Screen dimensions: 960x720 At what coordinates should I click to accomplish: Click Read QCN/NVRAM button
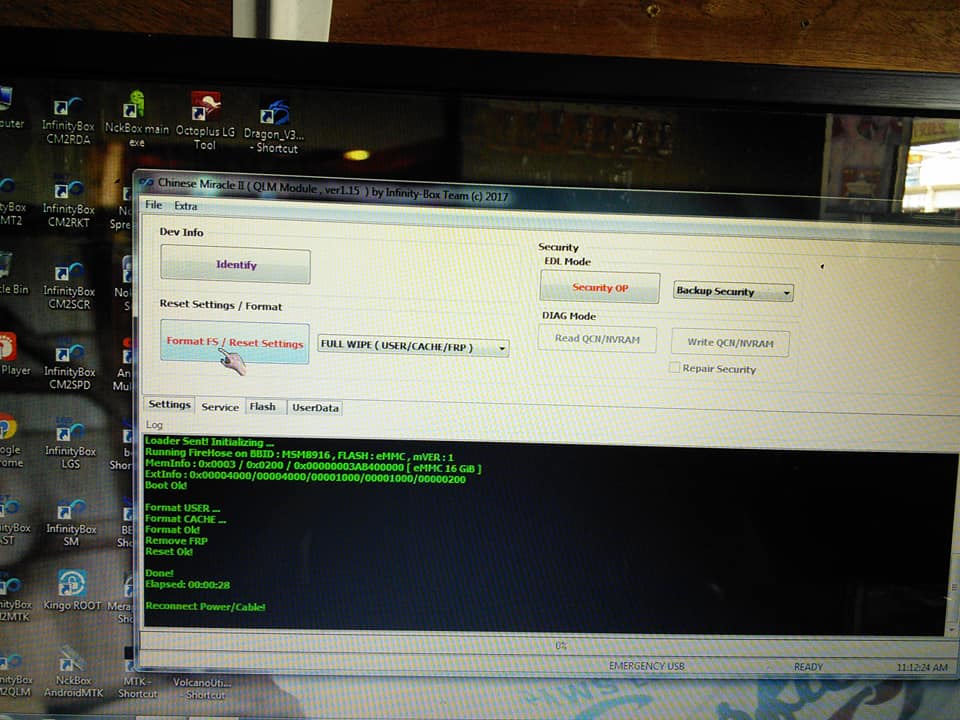click(597, 339)
